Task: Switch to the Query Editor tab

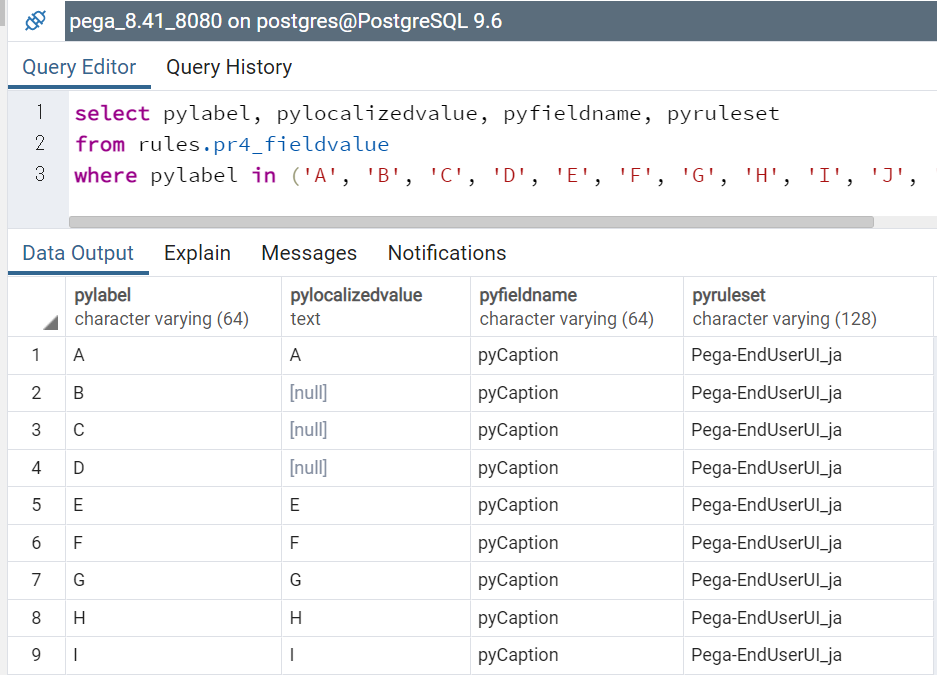Action: coord(79,67)
